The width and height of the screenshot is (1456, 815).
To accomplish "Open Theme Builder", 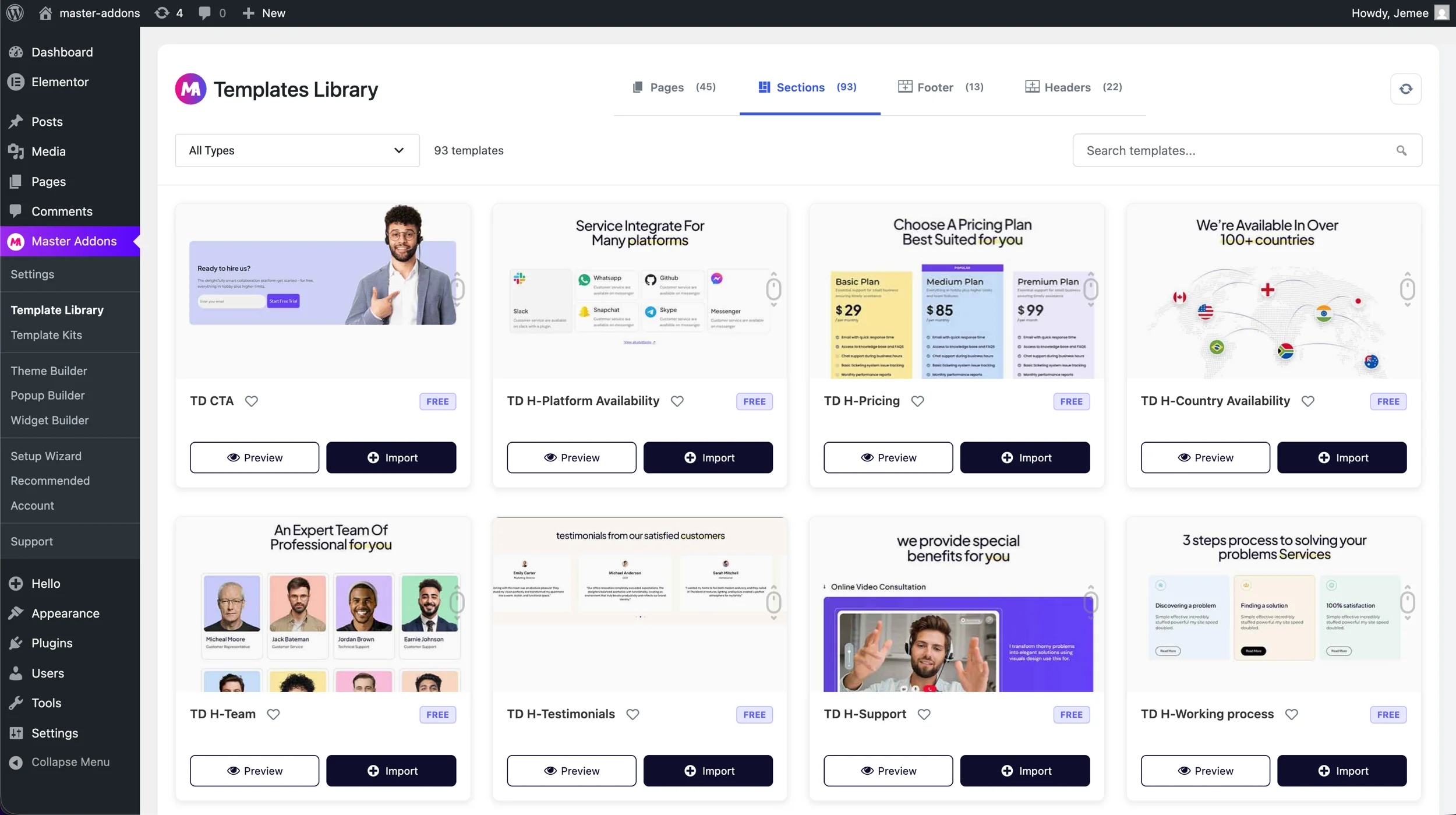I will (x=49, y=371).
